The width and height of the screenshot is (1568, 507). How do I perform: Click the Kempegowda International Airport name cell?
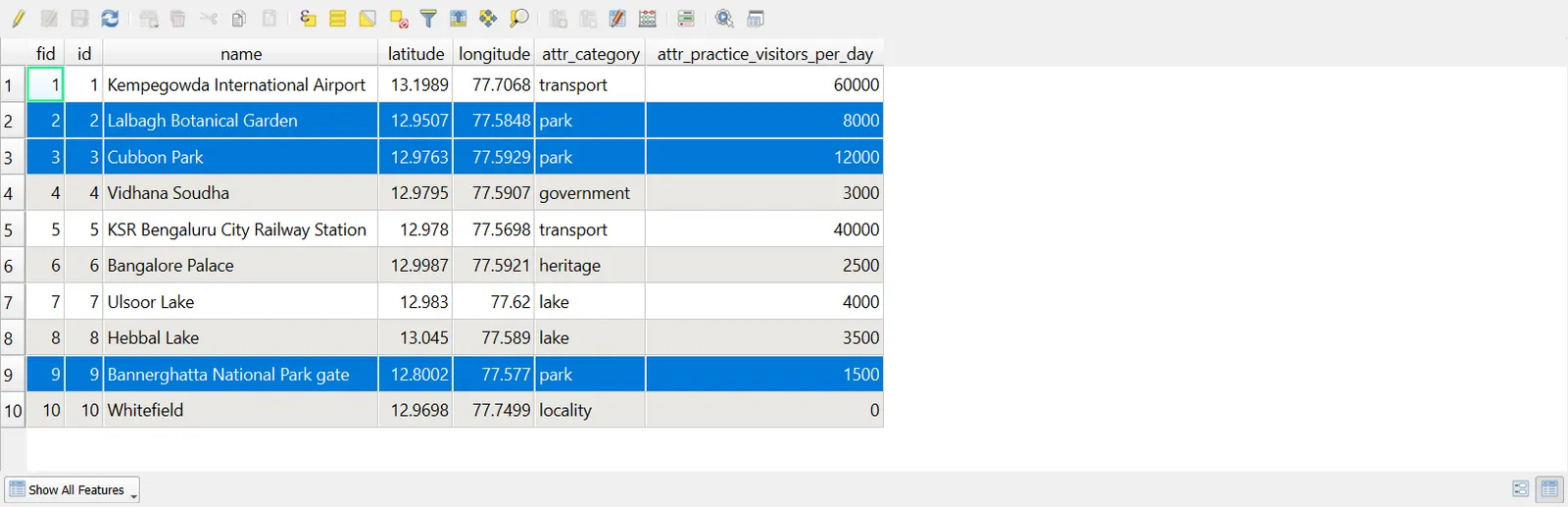(x=240, y=85)
